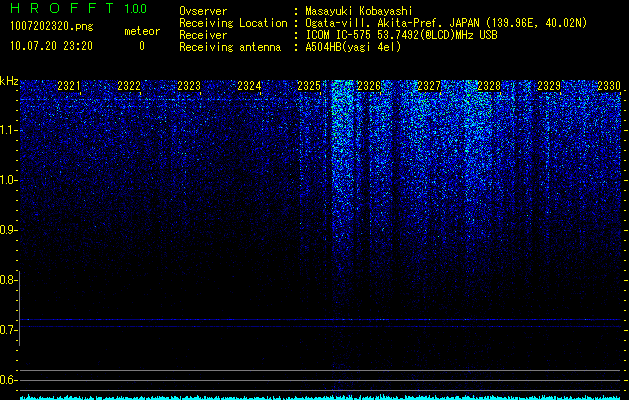Click the meteor label
Screen dimensions: 629x400
(x=142, y=31)
